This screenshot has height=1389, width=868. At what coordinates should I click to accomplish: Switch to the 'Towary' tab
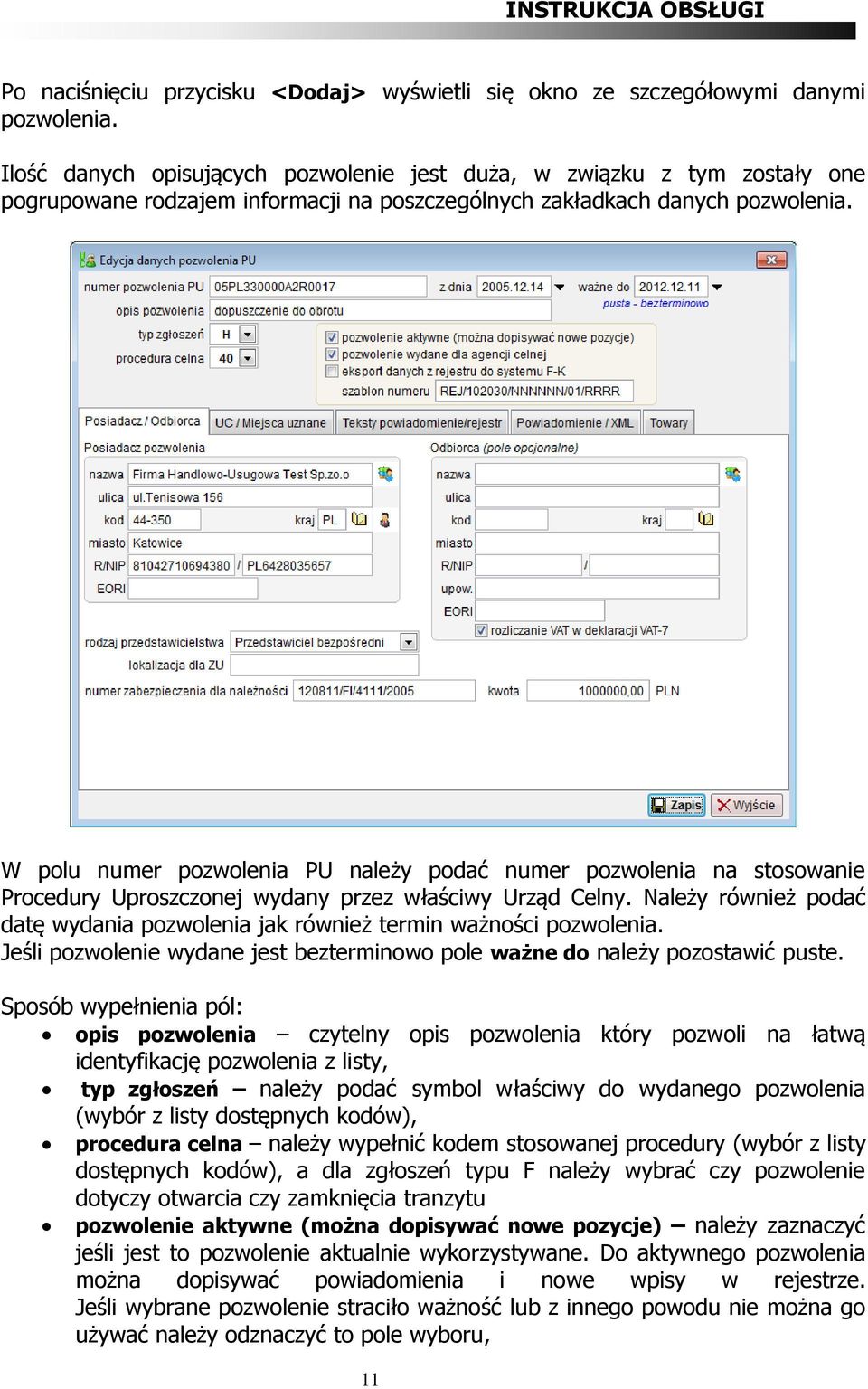tap(669, 422)
